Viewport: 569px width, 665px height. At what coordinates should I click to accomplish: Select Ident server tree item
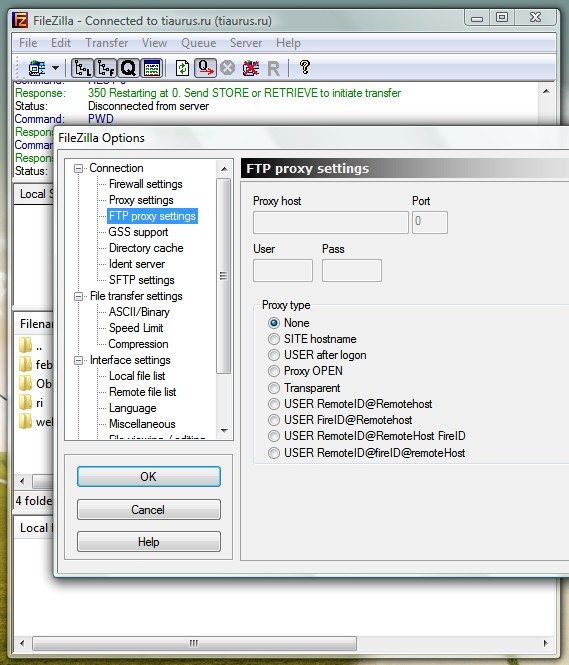137,264
